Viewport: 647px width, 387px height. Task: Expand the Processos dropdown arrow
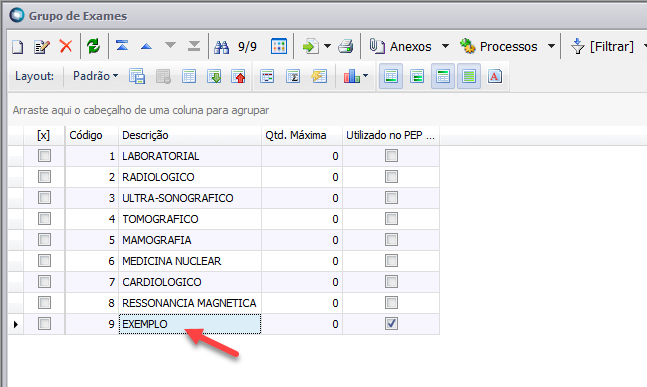pos(551,46)
